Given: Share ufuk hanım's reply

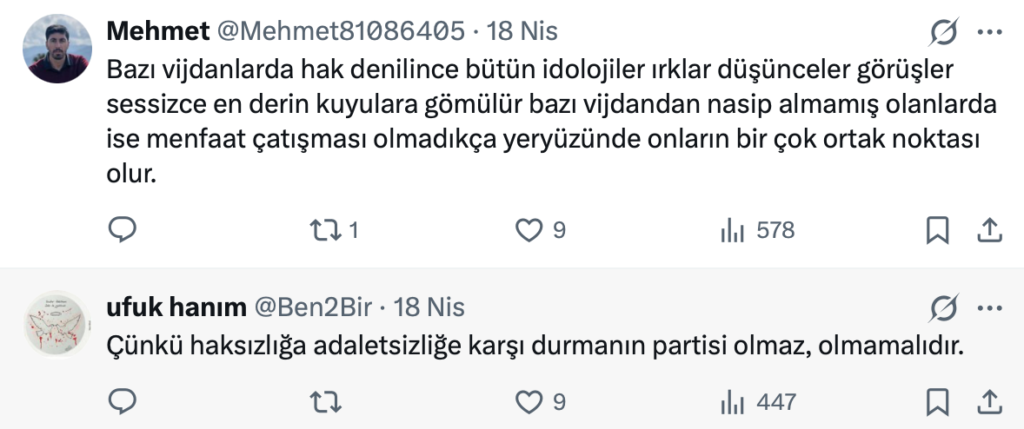Looking at the screenshot, I should 988,402.
